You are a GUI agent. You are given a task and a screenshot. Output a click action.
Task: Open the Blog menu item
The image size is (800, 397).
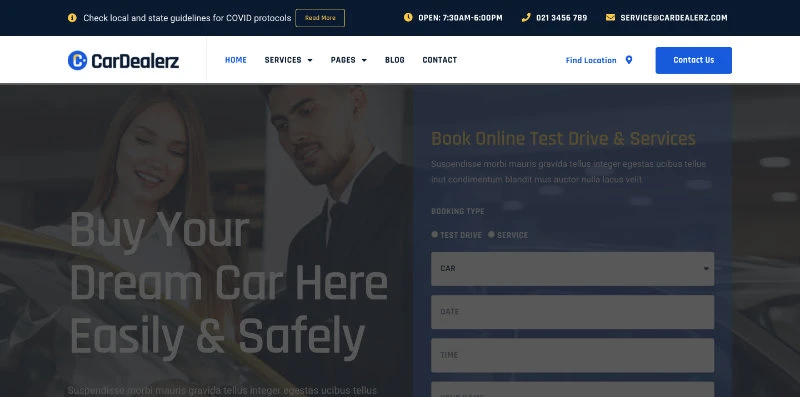(395, 60)
